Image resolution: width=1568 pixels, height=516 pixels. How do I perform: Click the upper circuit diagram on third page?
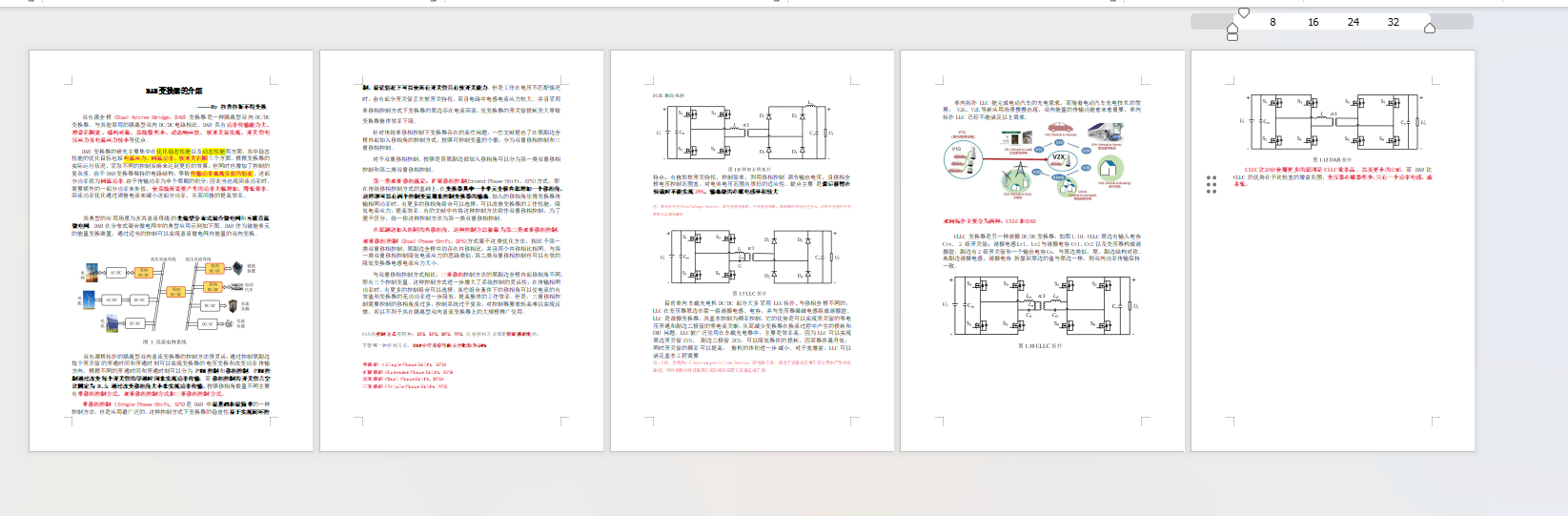click(749, 133)
